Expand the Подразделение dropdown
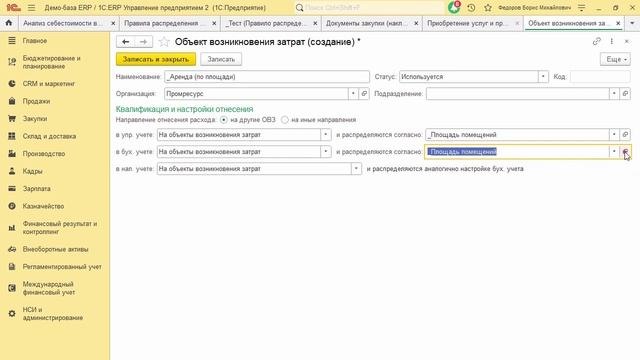This screenshot has height=360, width=640. [614, 93]
